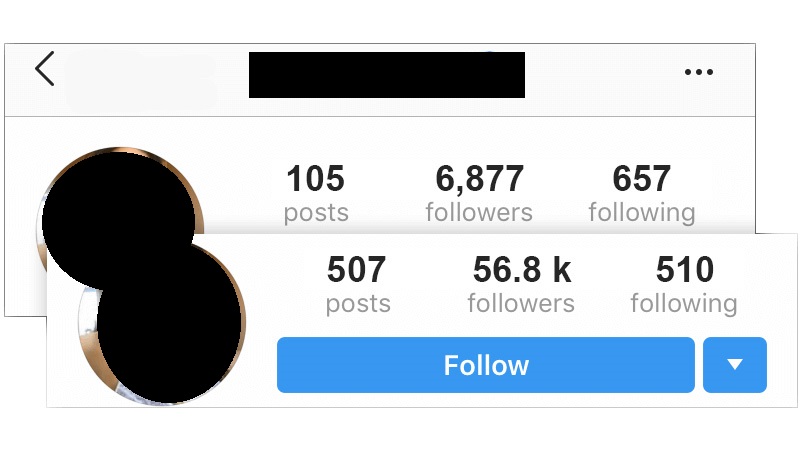
Task: Select the following label under 510
Action: click(x=684, y=304)
